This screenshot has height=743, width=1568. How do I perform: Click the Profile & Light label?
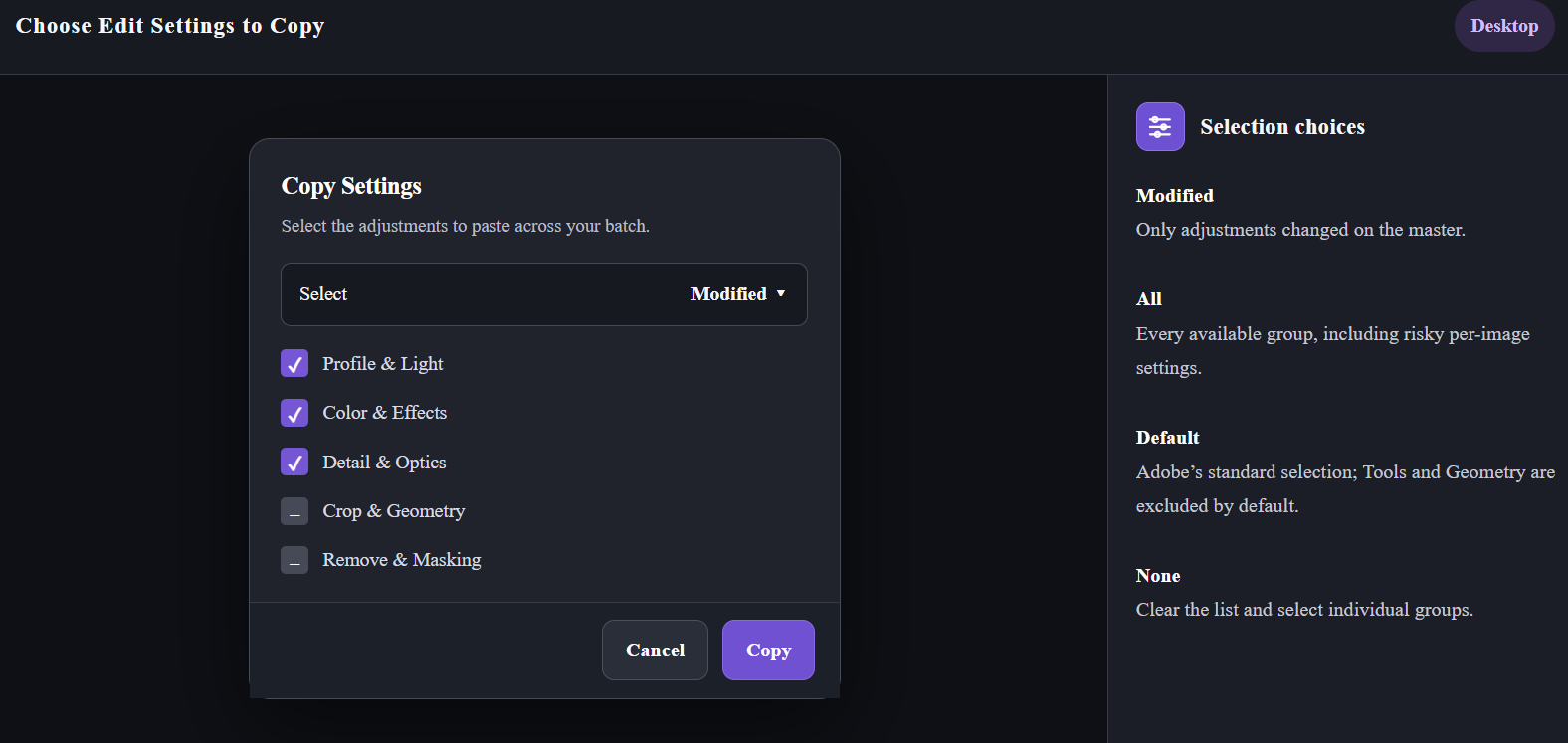(x=383, y=364)
